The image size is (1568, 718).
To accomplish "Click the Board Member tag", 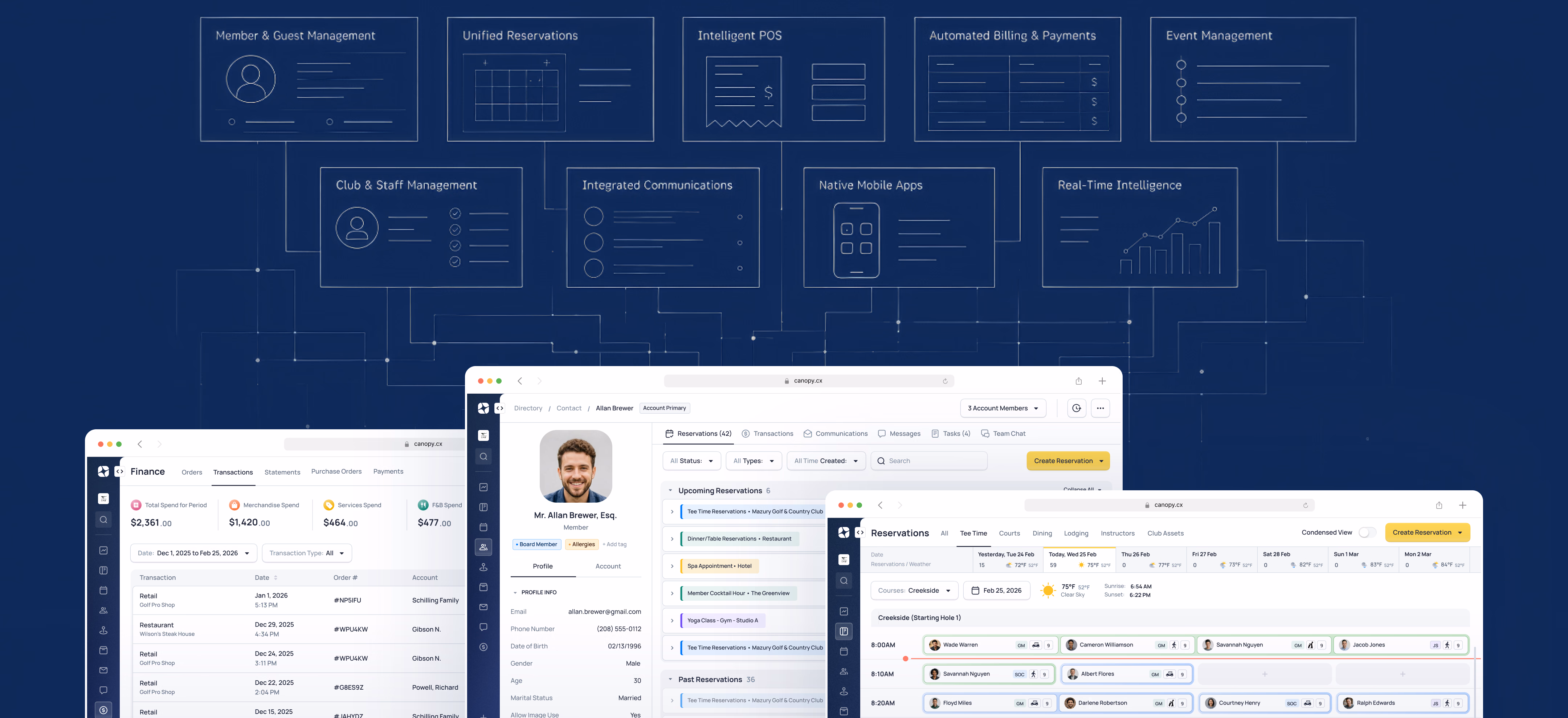I will coord(536,544).
